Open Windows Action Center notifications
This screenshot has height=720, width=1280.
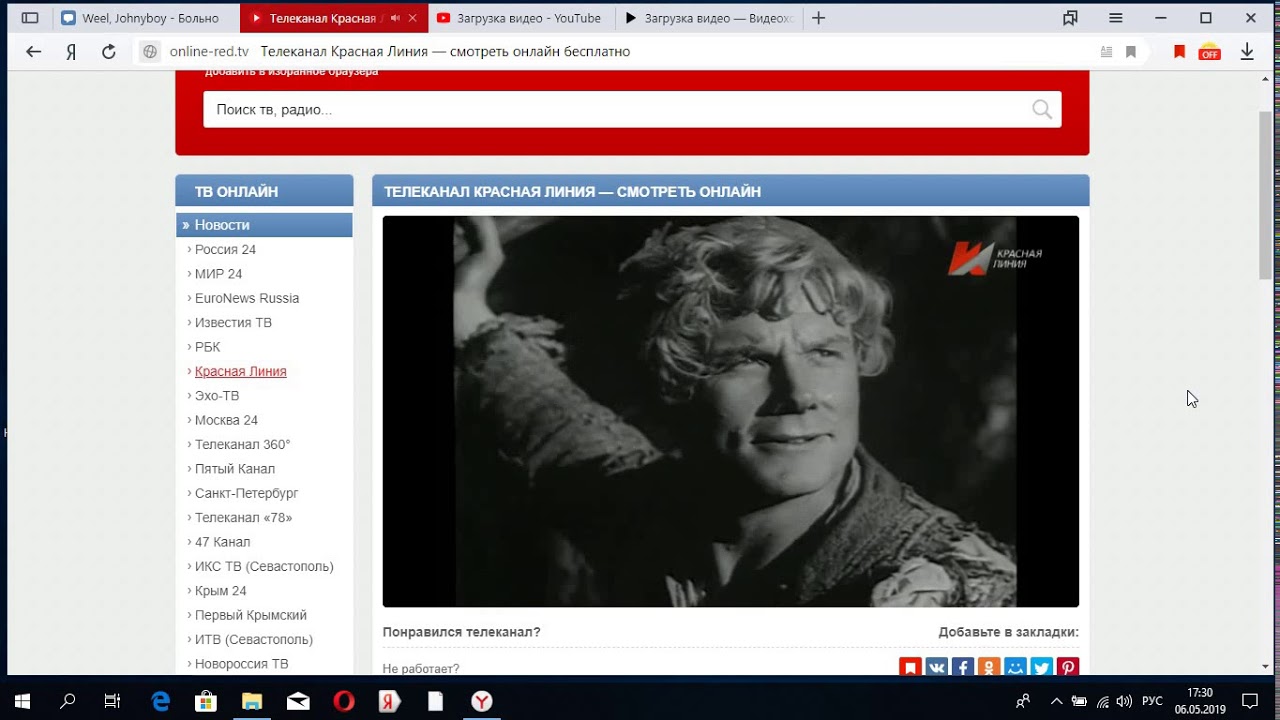1250,701
